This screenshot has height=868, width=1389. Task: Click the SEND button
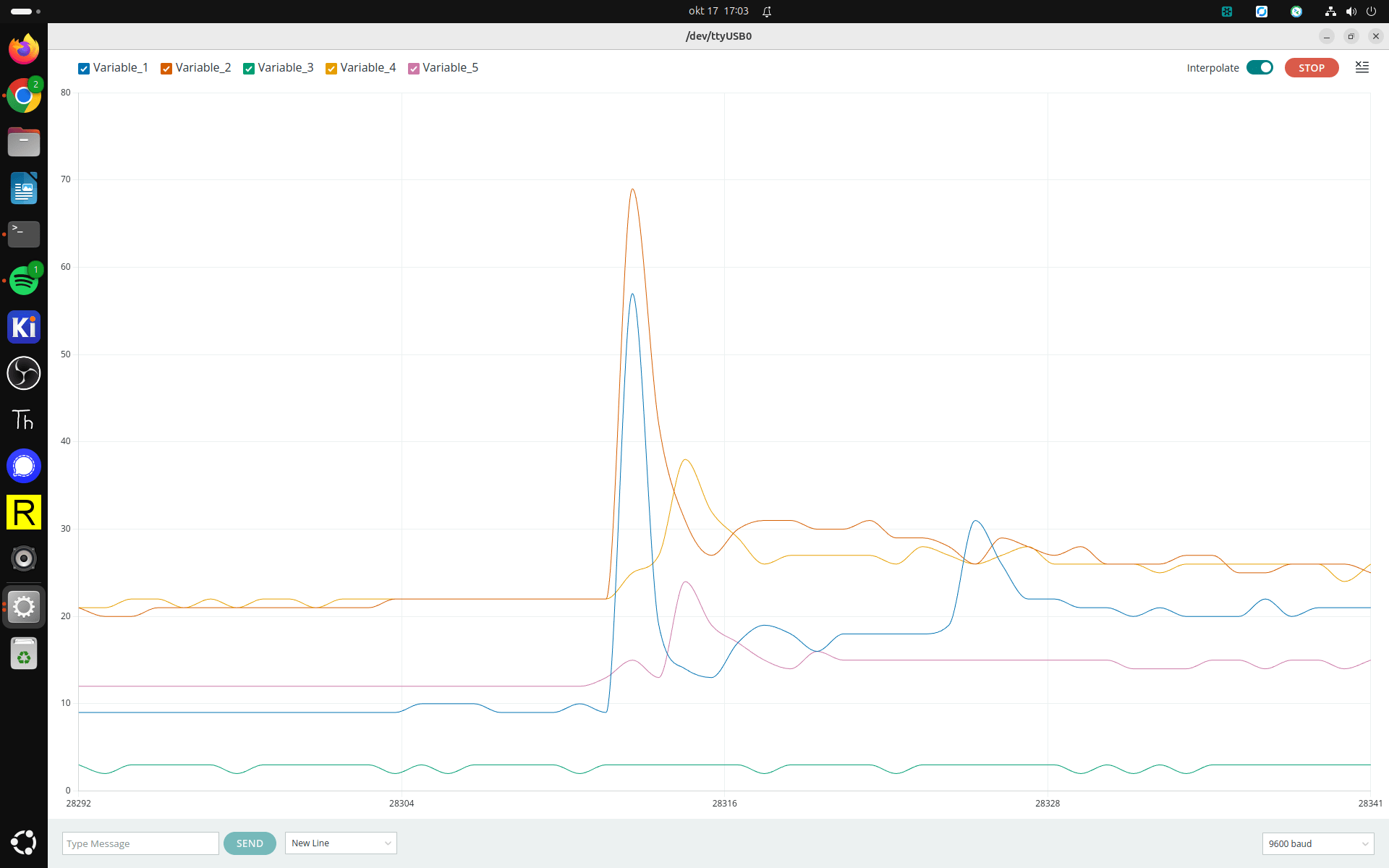point(250,843)
